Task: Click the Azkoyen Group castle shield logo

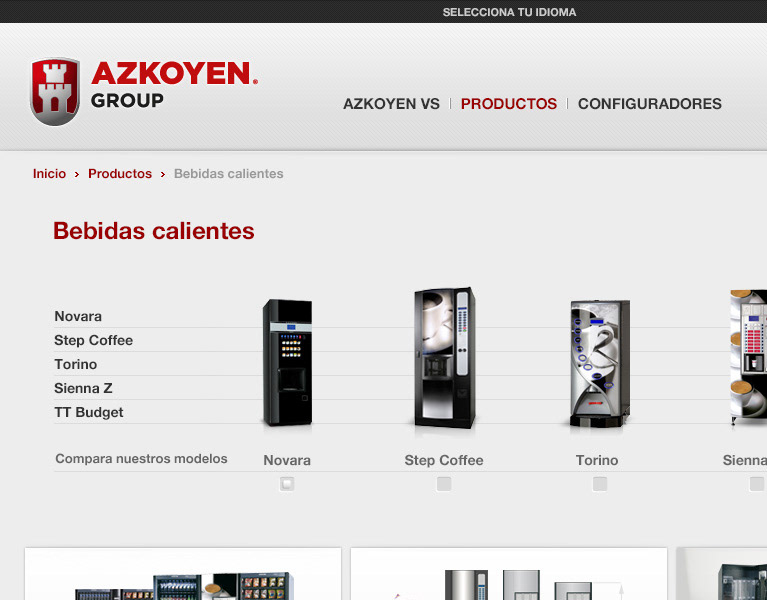Action: pyautogui.click(x=55, y=91)
